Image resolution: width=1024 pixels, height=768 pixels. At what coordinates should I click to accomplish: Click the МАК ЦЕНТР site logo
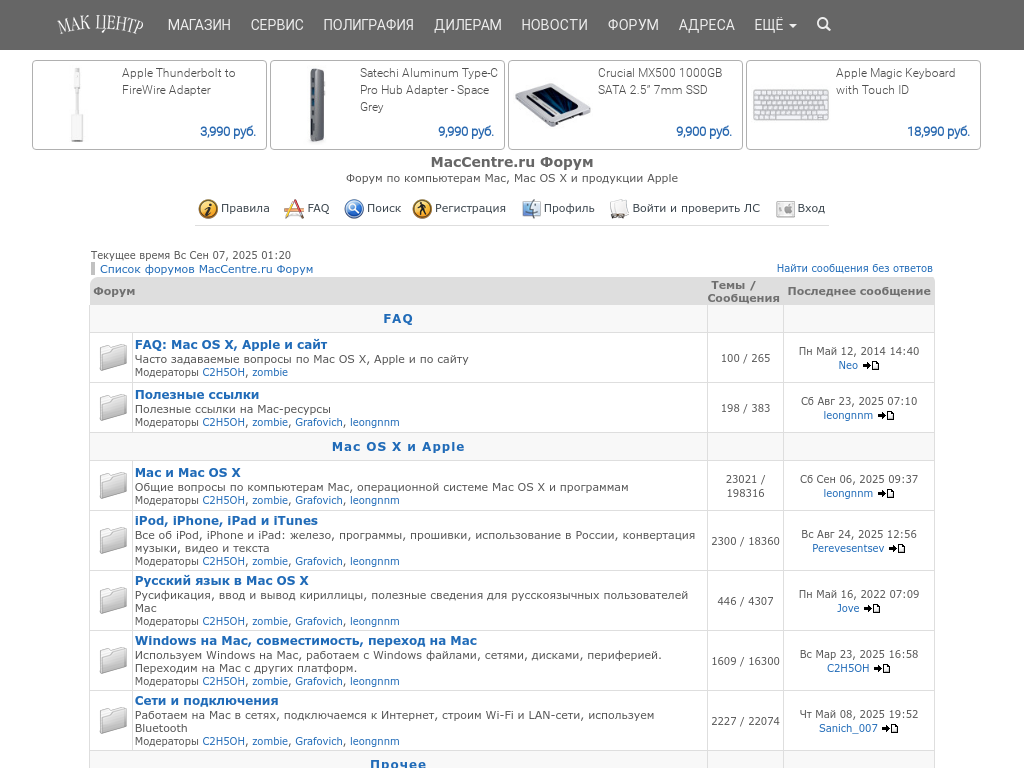pyautogui.click(x=100, y=25)
